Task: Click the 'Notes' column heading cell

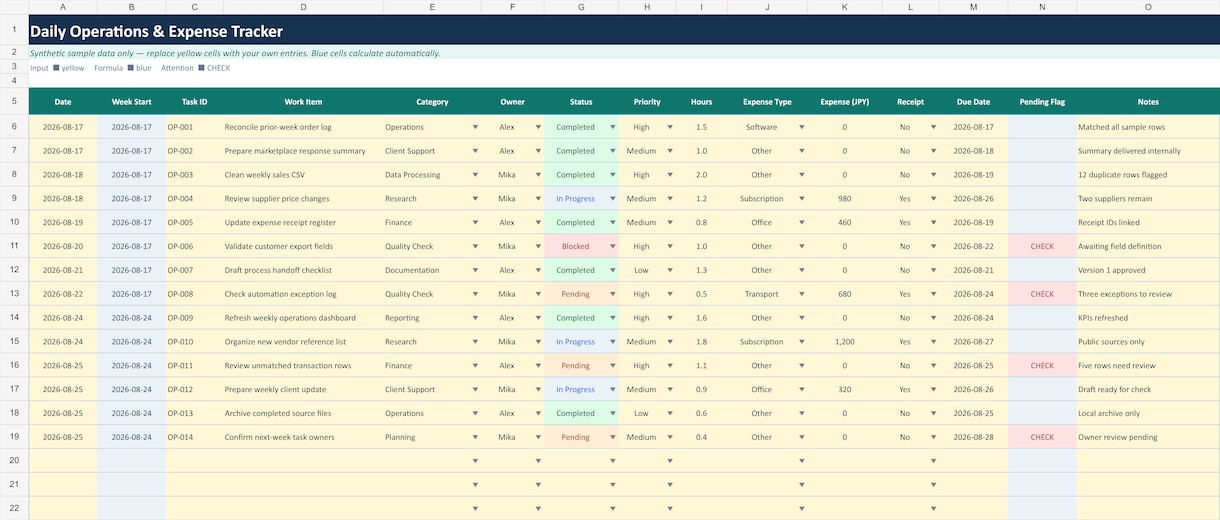Action: coord(1148,102)
